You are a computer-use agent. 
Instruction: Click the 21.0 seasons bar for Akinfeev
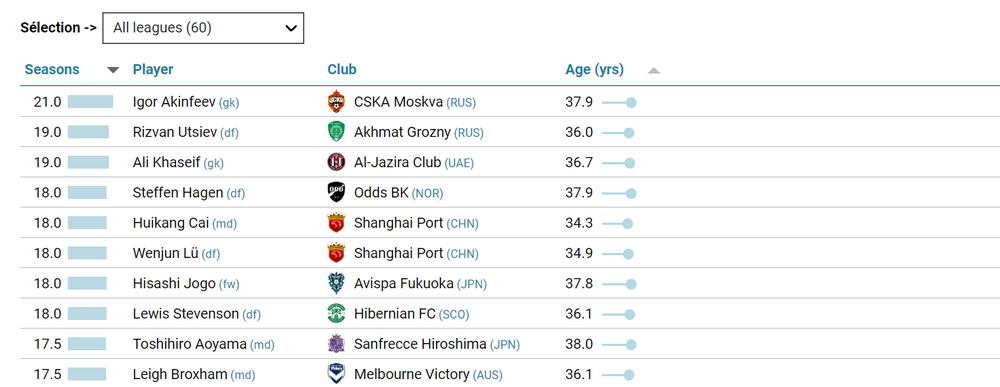pyautogui.click(x=91, y=102)
